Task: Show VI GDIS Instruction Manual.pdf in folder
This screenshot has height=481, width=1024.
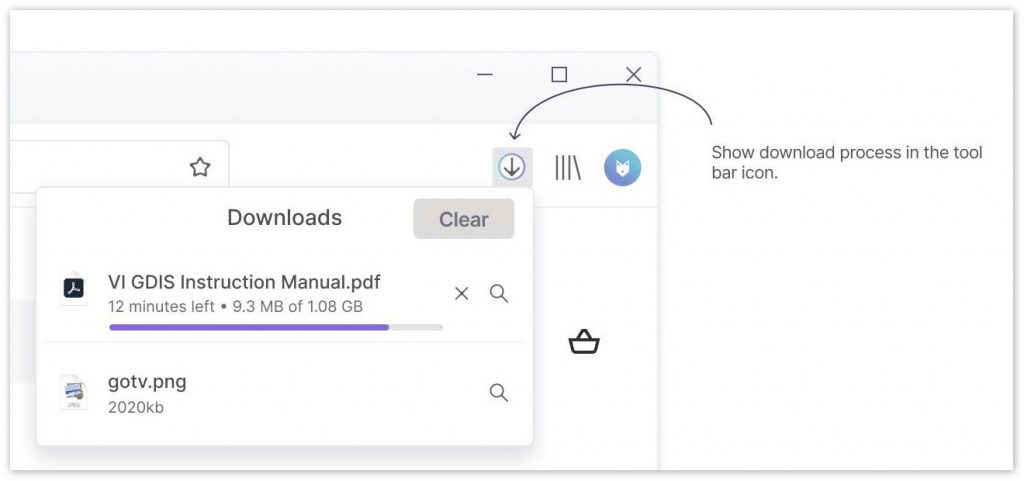Action: 499,294
